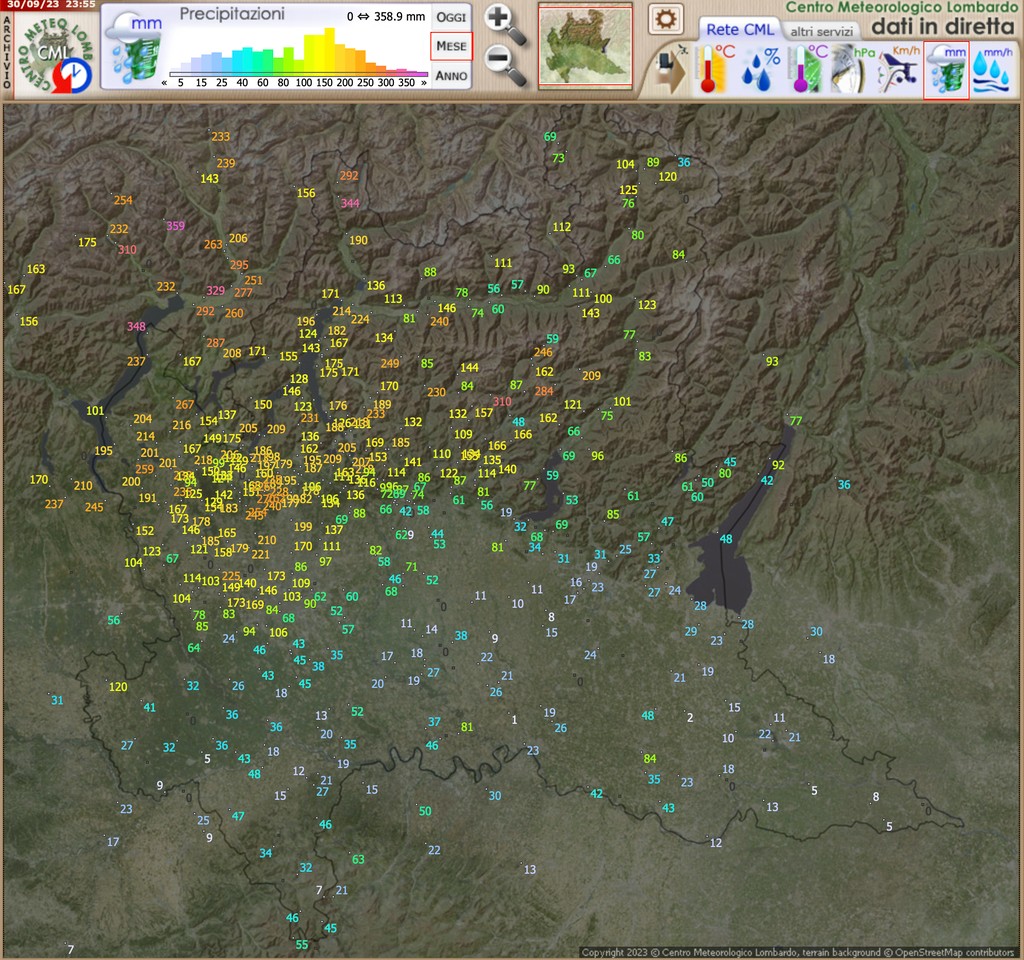Select station reading 329

pos(216,291)
